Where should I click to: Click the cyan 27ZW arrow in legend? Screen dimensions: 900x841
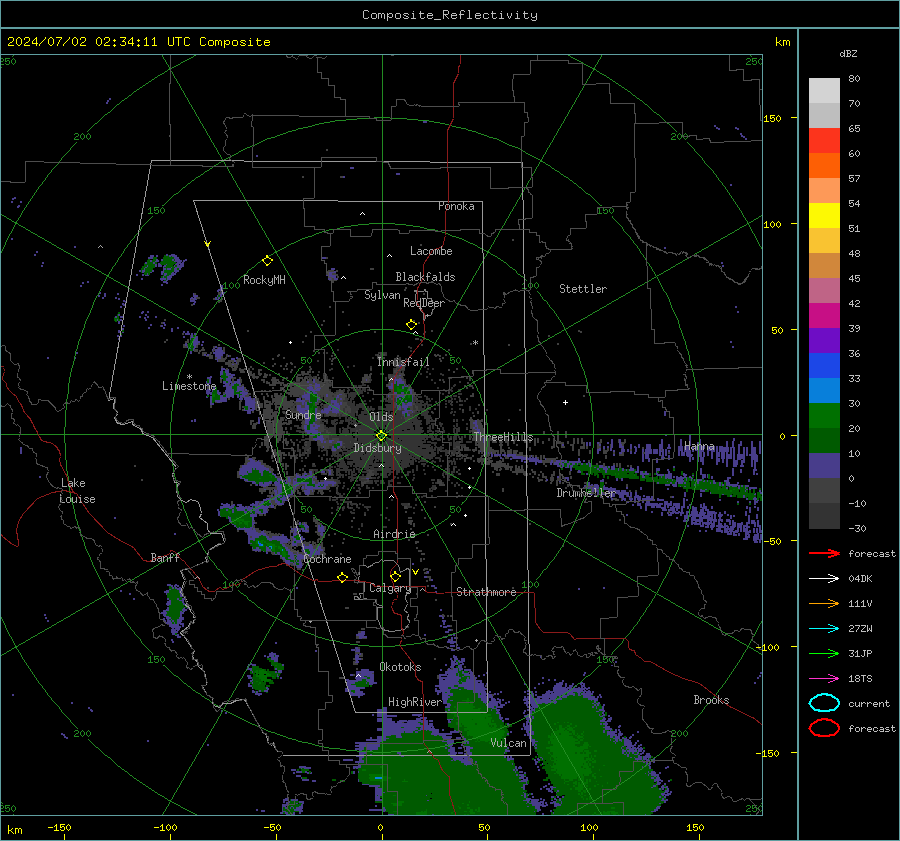point(824,629)
